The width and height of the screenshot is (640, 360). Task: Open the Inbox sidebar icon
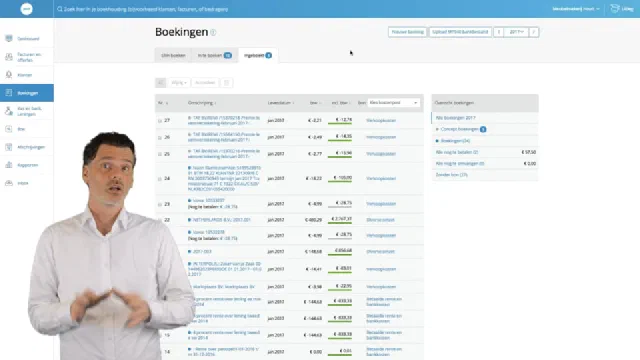[9, 183]
